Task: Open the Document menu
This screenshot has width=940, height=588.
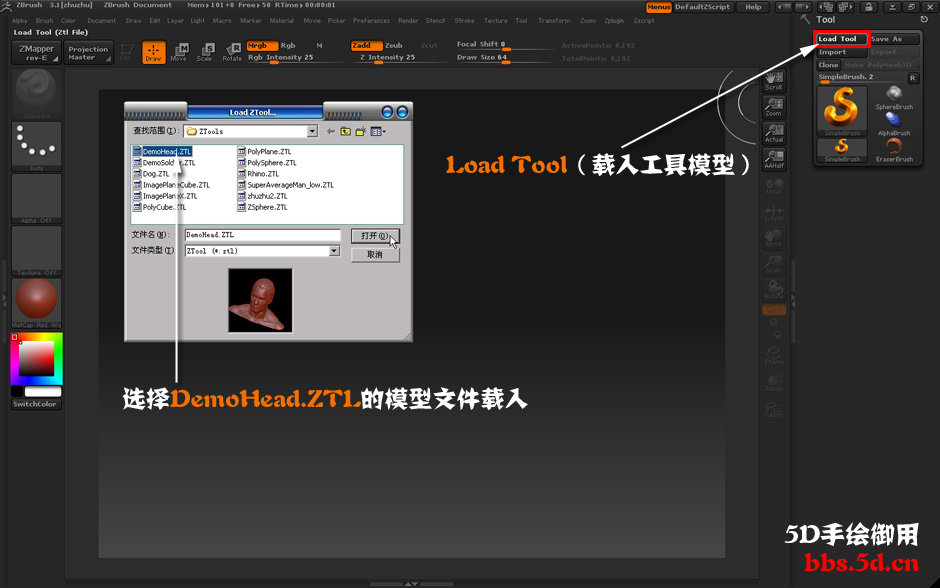Action: click(x=101, y=20)
